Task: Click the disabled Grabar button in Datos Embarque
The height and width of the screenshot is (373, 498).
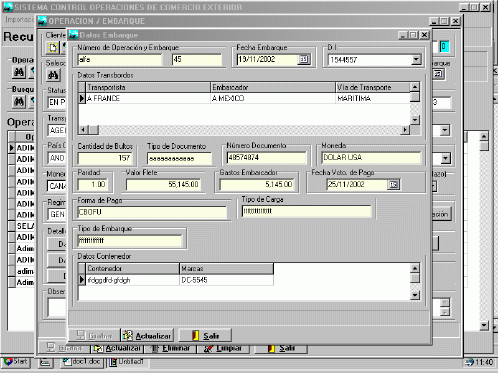Action: coord(94,335)
